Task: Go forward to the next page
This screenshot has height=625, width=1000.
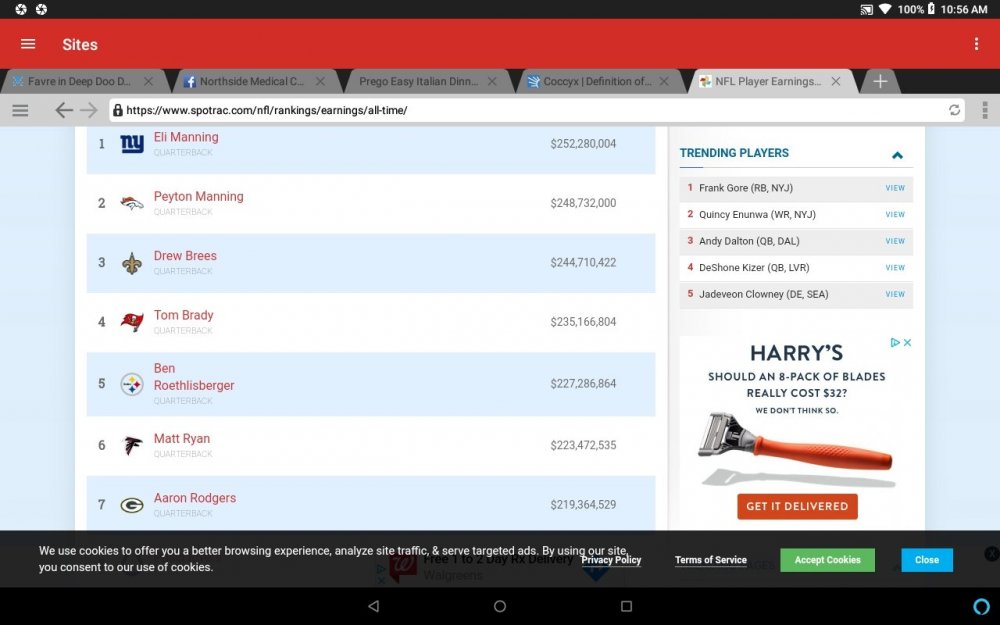Action: [x=89, y=110]
